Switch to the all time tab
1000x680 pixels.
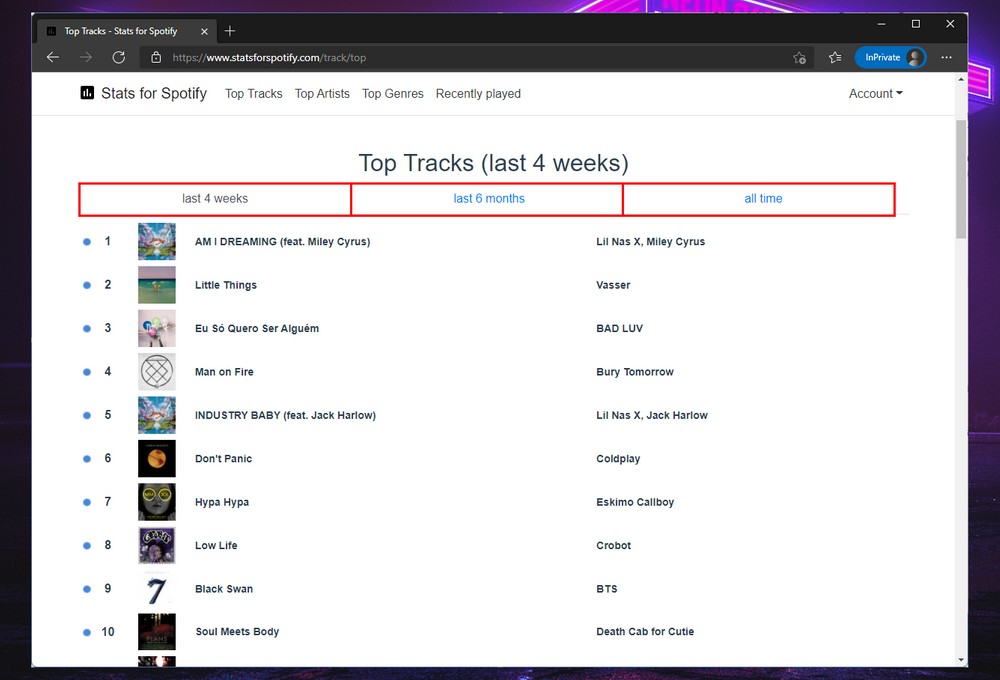(763, 199)
